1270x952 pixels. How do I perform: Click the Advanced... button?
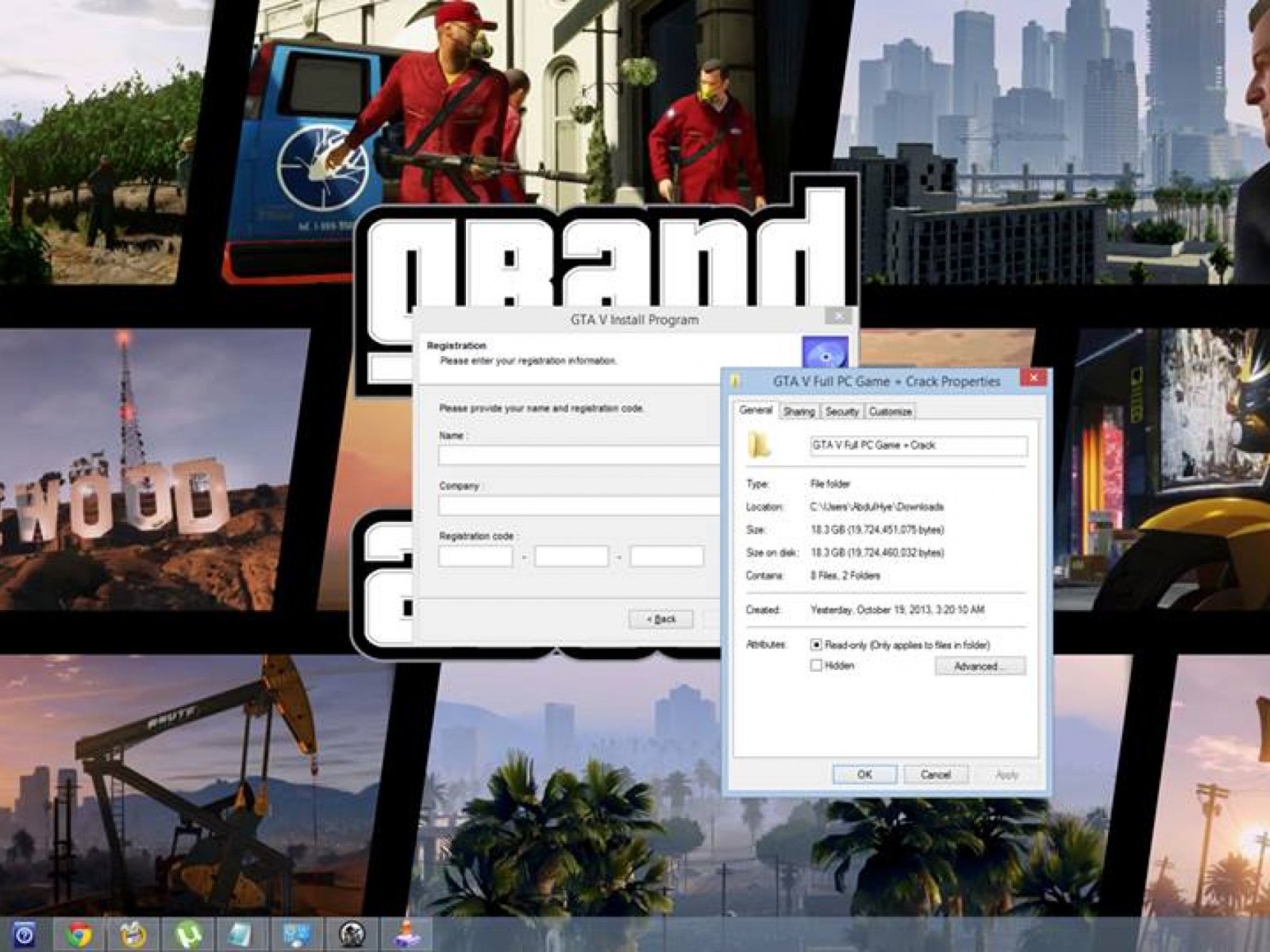coord(979,666)
